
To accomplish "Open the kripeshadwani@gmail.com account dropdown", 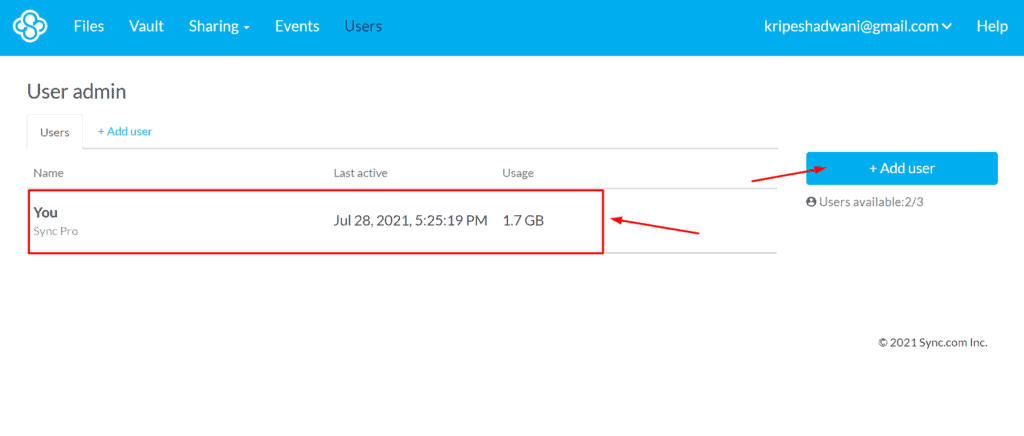I will [857, 27].
